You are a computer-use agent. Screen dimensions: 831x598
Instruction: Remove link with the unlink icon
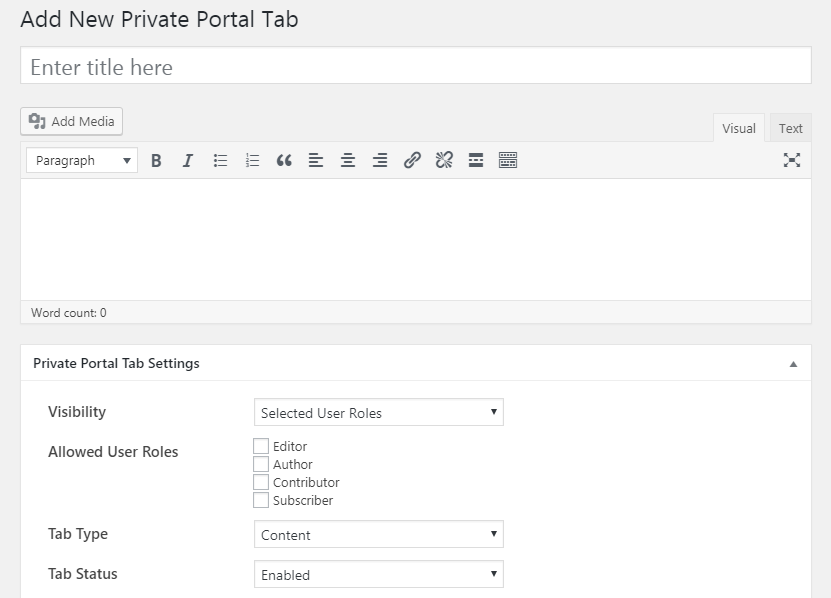pos(444,160)
